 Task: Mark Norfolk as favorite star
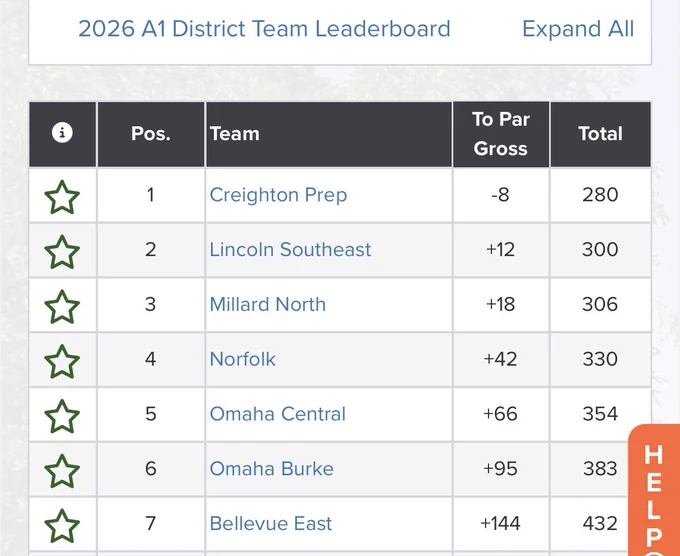tap(62, 362)
